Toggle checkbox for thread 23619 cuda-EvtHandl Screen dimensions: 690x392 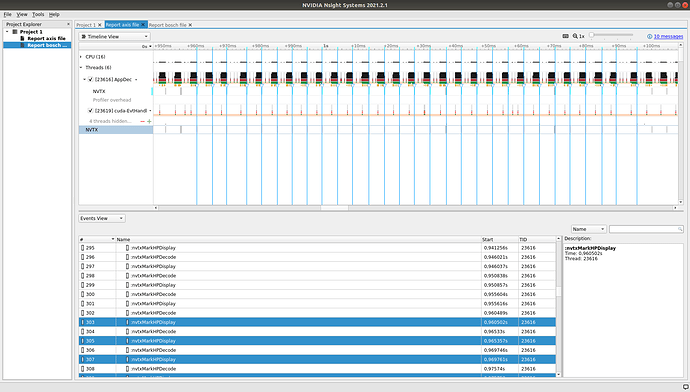click(90, 111)
